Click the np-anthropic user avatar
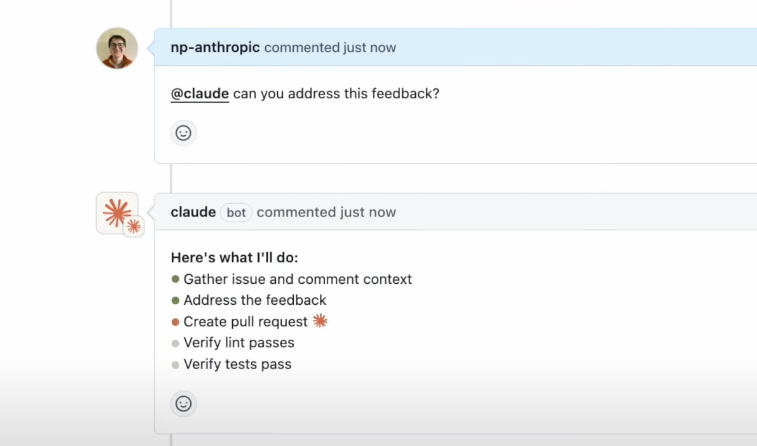The height and width of the screenshot is (446, 757). tap(117, 48)
